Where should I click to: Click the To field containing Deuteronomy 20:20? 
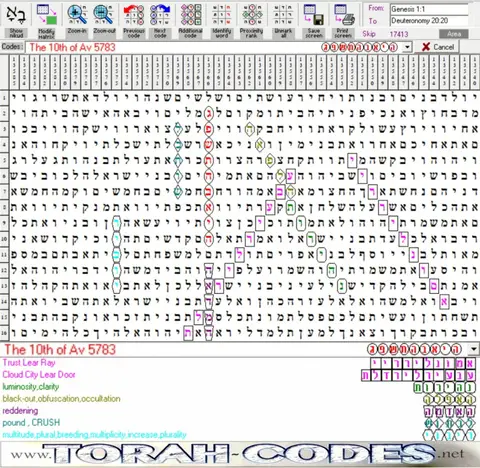[429, 21]
